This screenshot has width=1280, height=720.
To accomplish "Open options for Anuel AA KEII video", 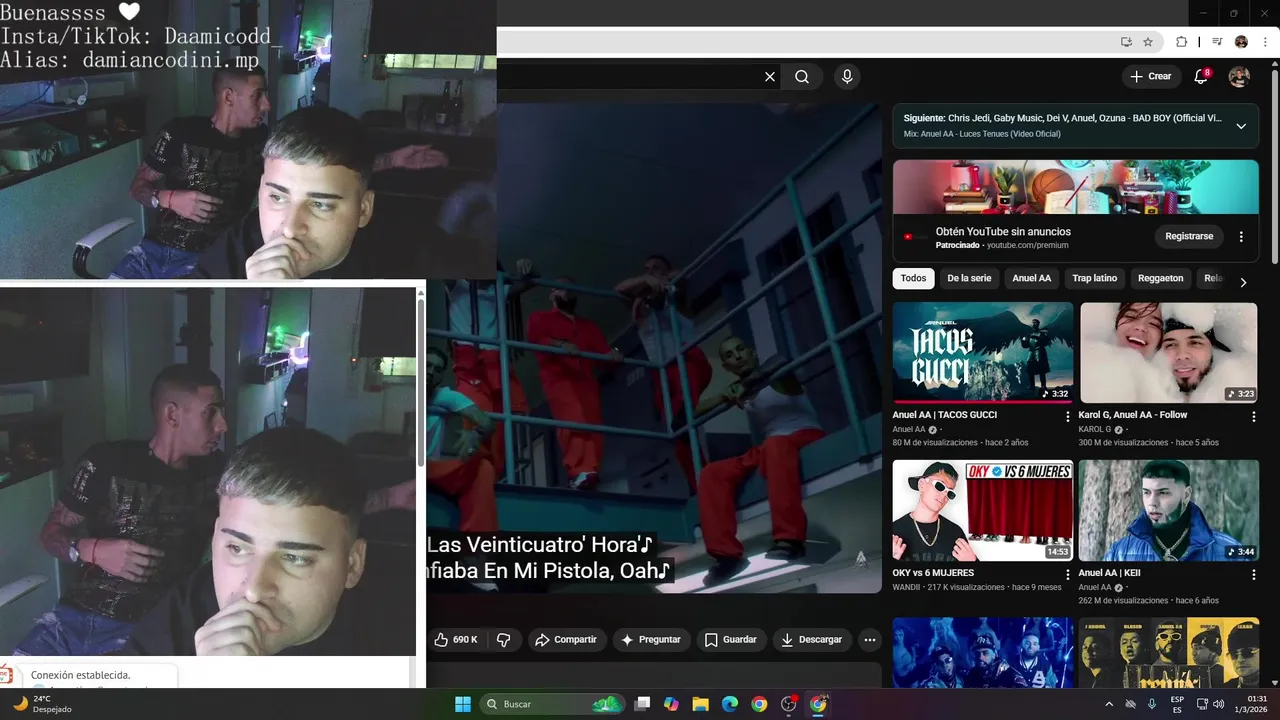I will pyautogui.click(x=1253, y=575).
